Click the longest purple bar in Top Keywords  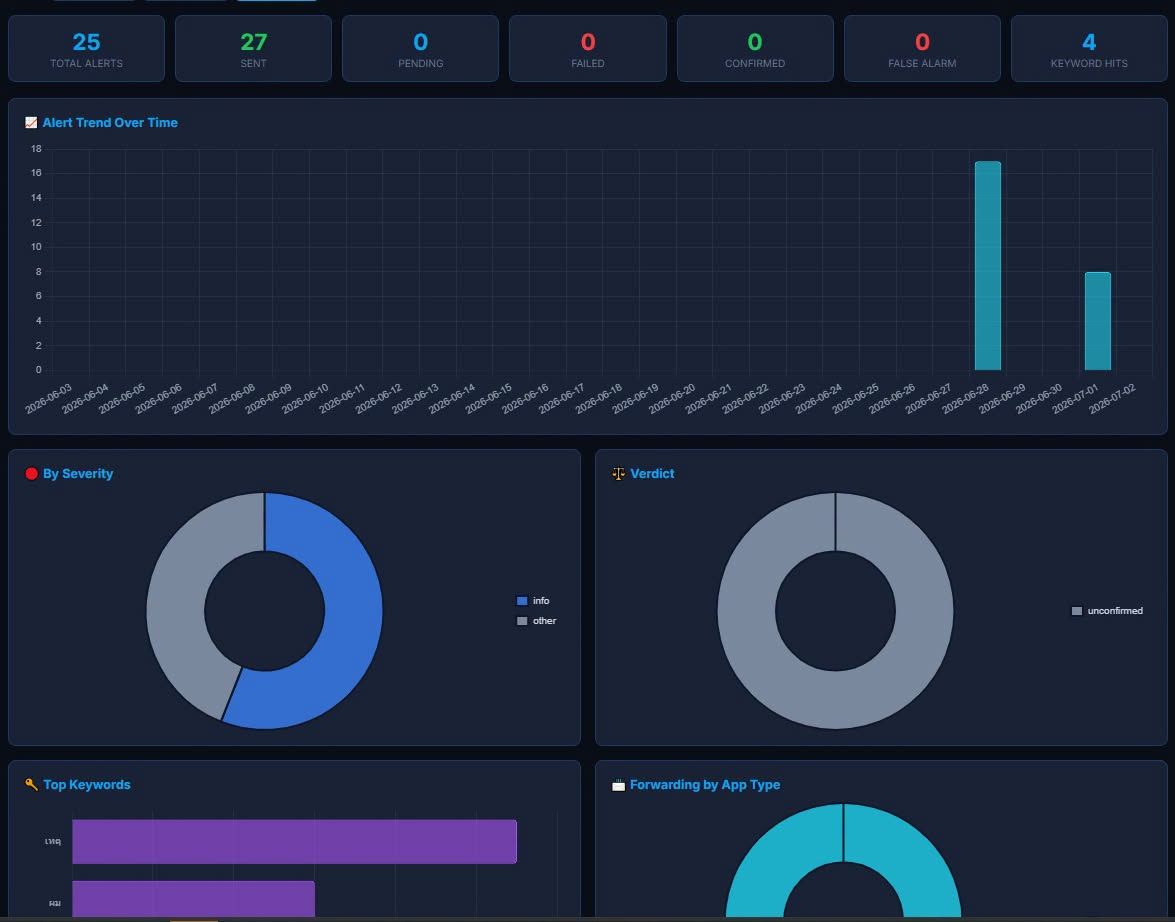[x=294, y=841]
